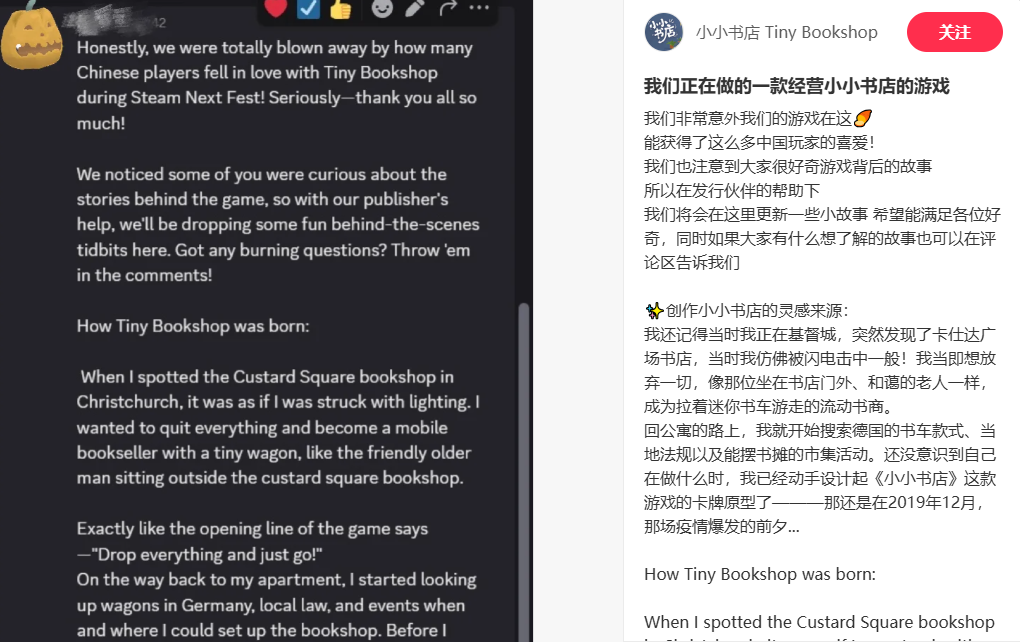Image resolution: width=1020 pixels, height=642 pixels.
Task: Open the add reaction smiley picker
Action: point(382,8)
